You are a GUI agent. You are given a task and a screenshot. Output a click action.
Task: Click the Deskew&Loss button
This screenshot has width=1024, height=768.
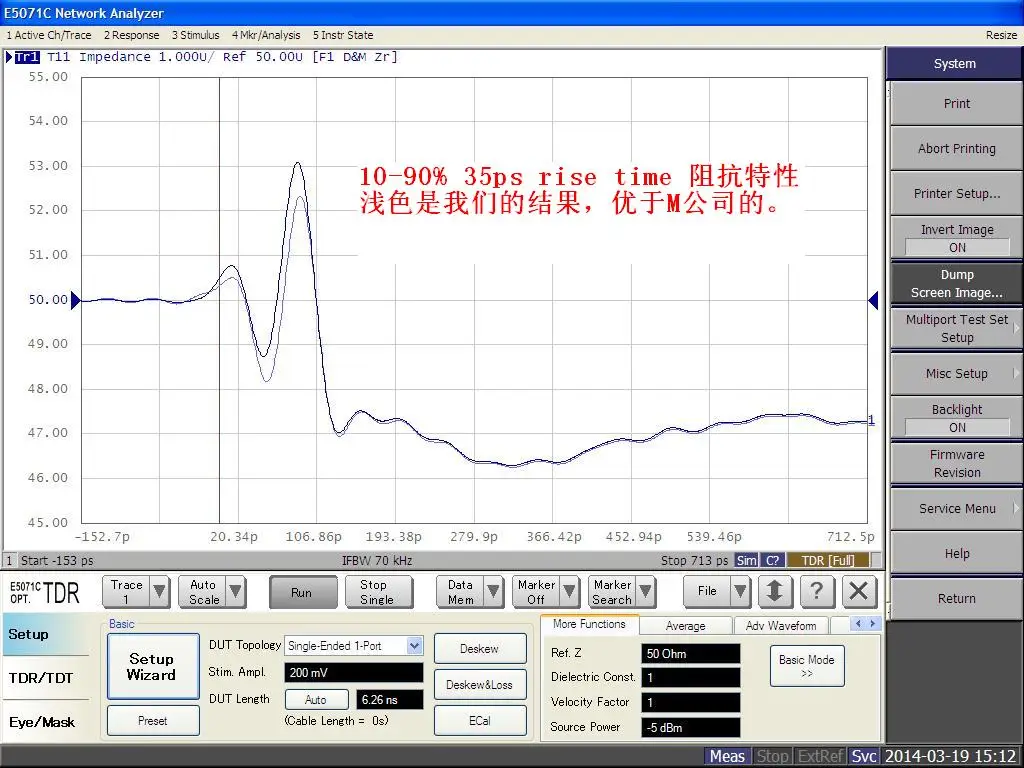point(479,685)
